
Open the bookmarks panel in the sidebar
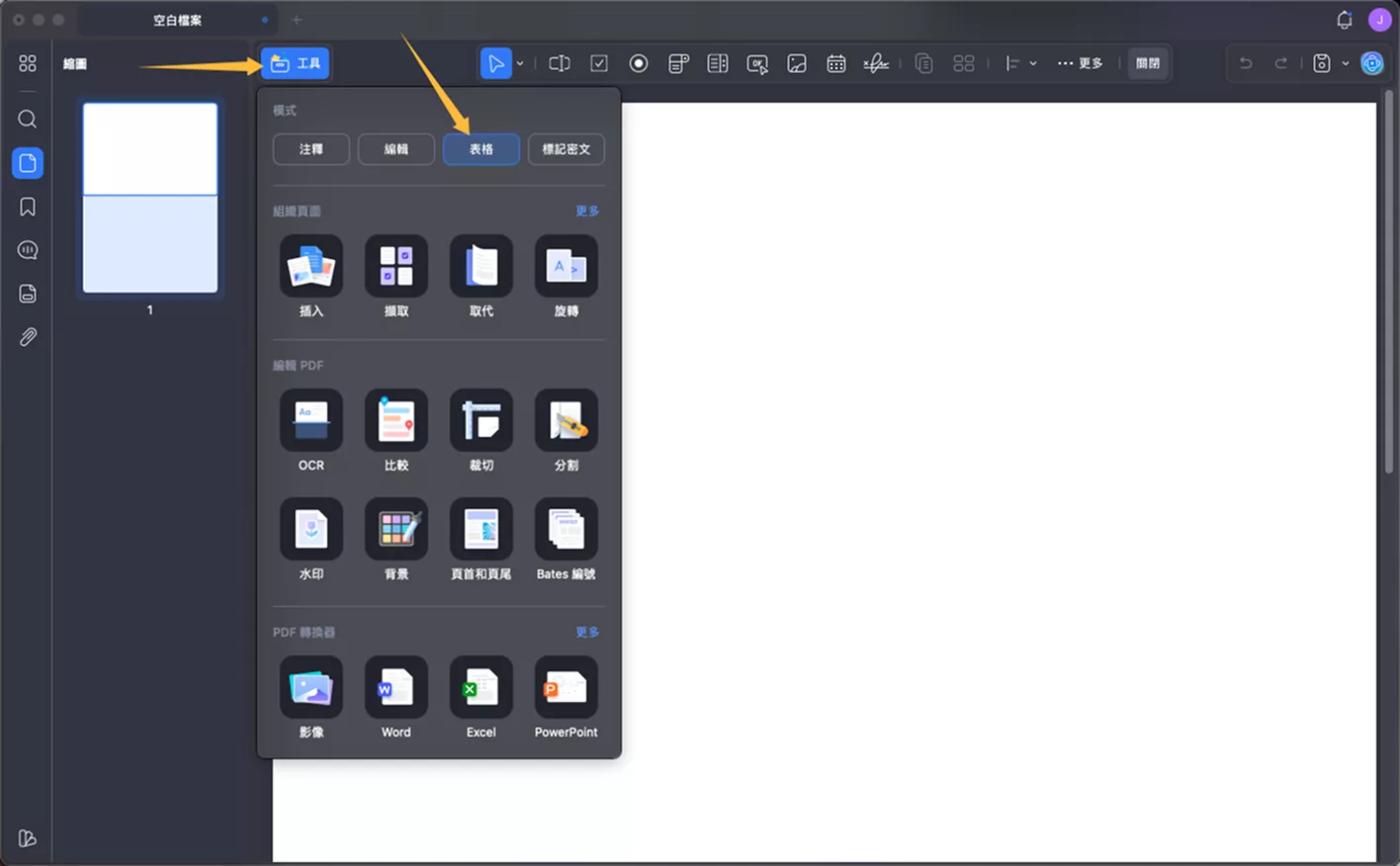[28, 207]
